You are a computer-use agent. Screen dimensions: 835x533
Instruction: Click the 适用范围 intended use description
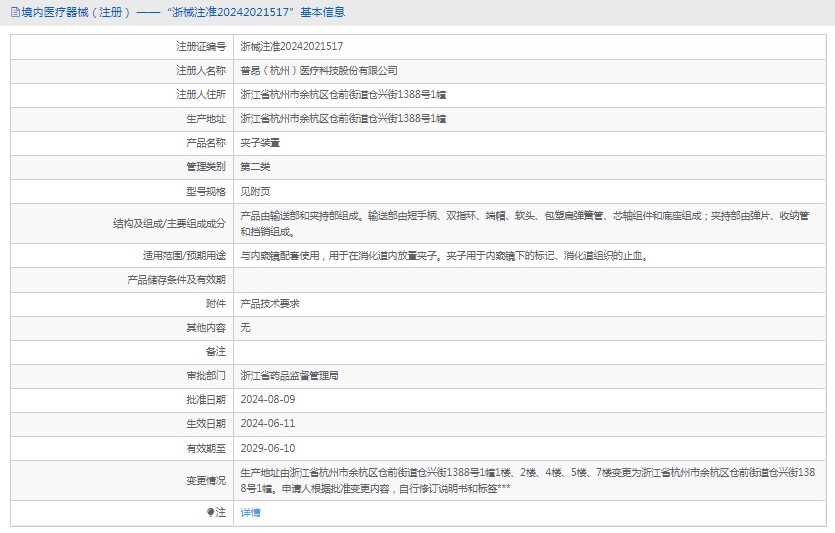(445, 255)
